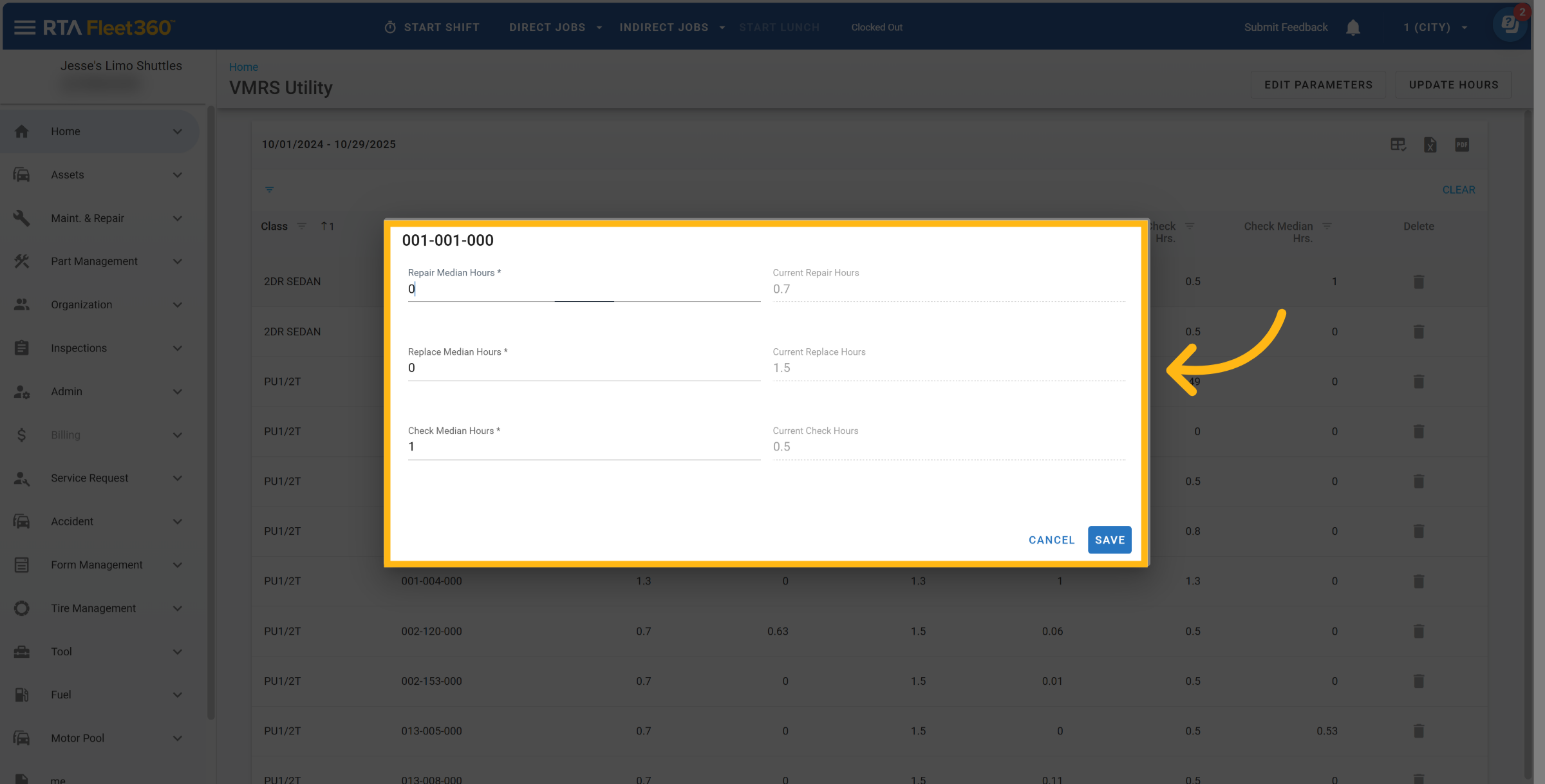Export table to Excel icon
The width and height of the screenshot is (1545, 784).
[1430, 145]
